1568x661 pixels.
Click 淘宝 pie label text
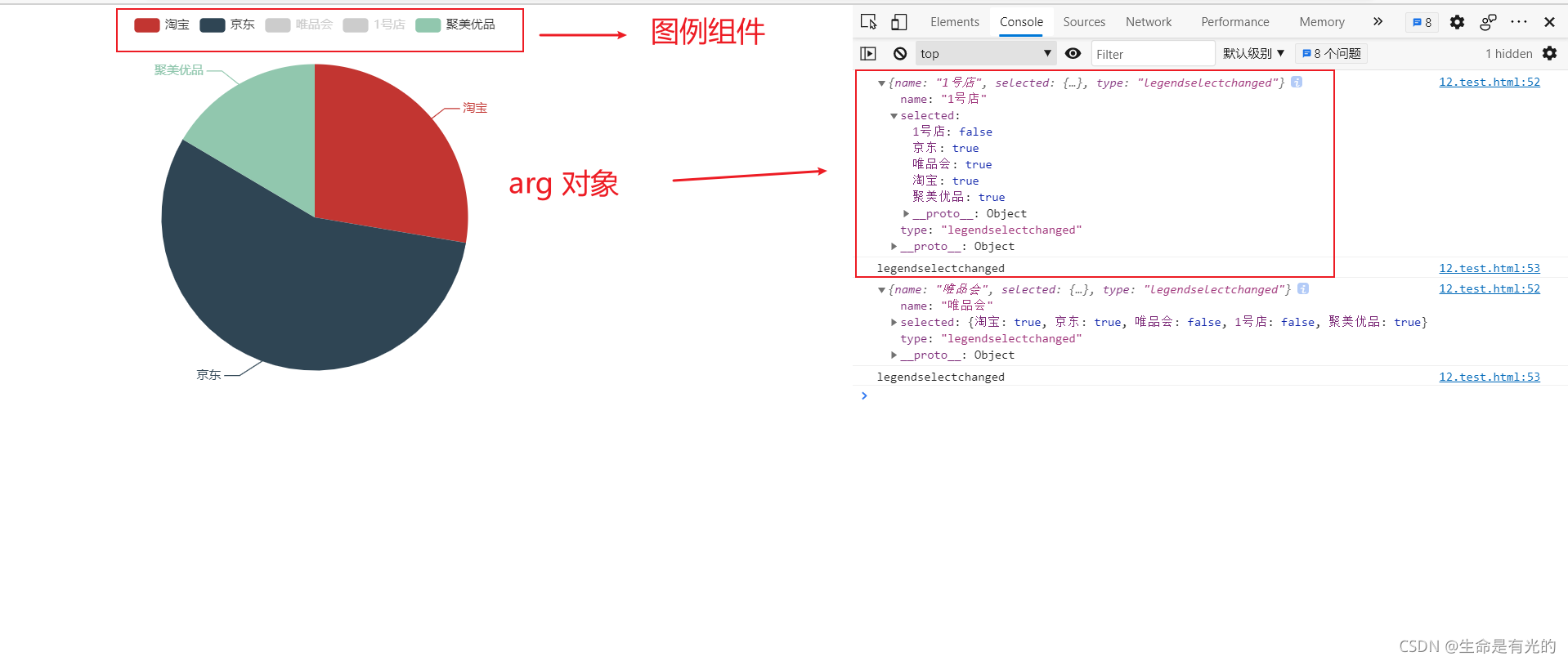(475, 108)
